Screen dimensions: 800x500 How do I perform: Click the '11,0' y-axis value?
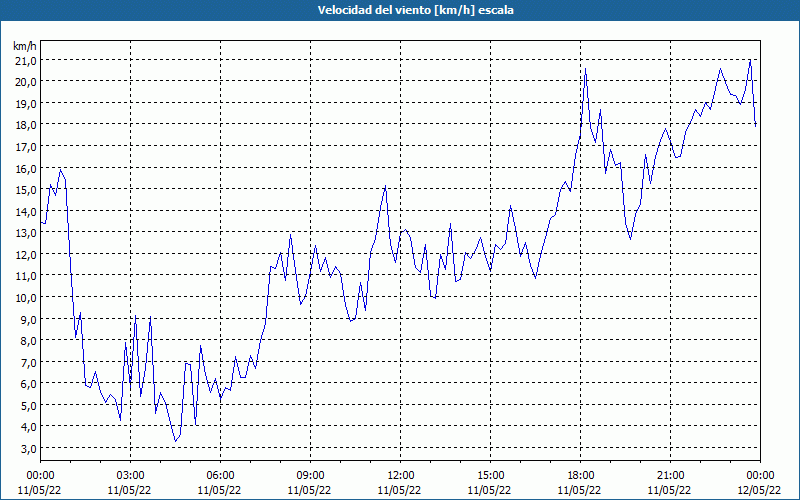click(26, 276)
